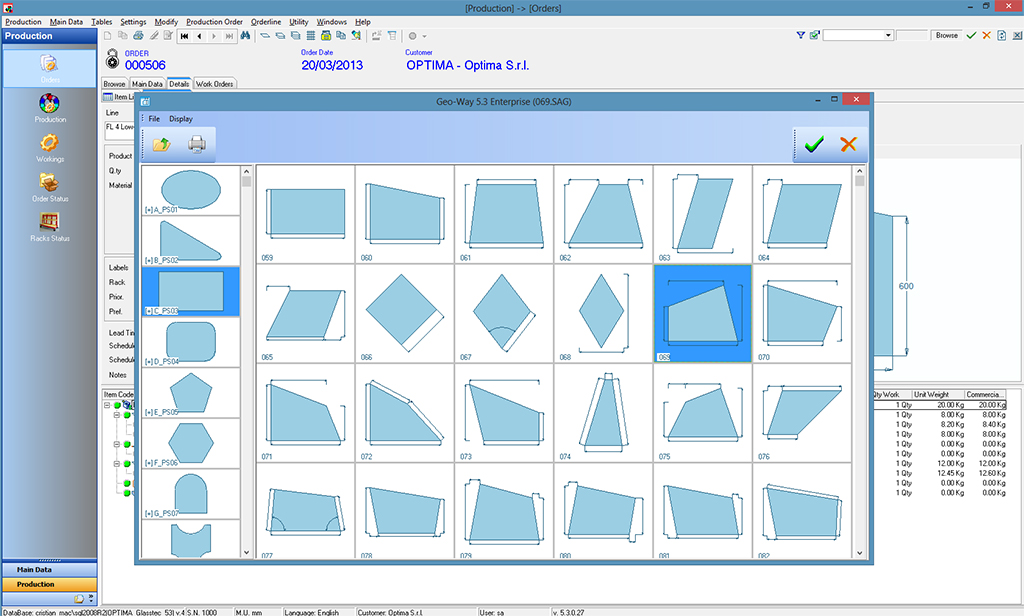The width and height of the screenshot is (1024, 616).
Task: Go to last record
Action: (229, 36)
